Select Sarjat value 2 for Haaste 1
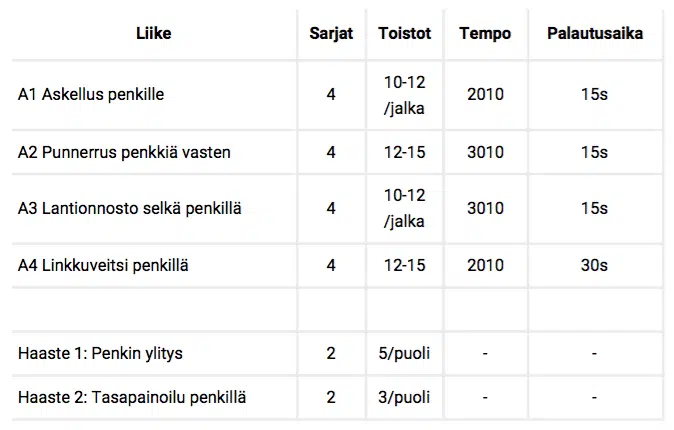 (x=331, y=353)
